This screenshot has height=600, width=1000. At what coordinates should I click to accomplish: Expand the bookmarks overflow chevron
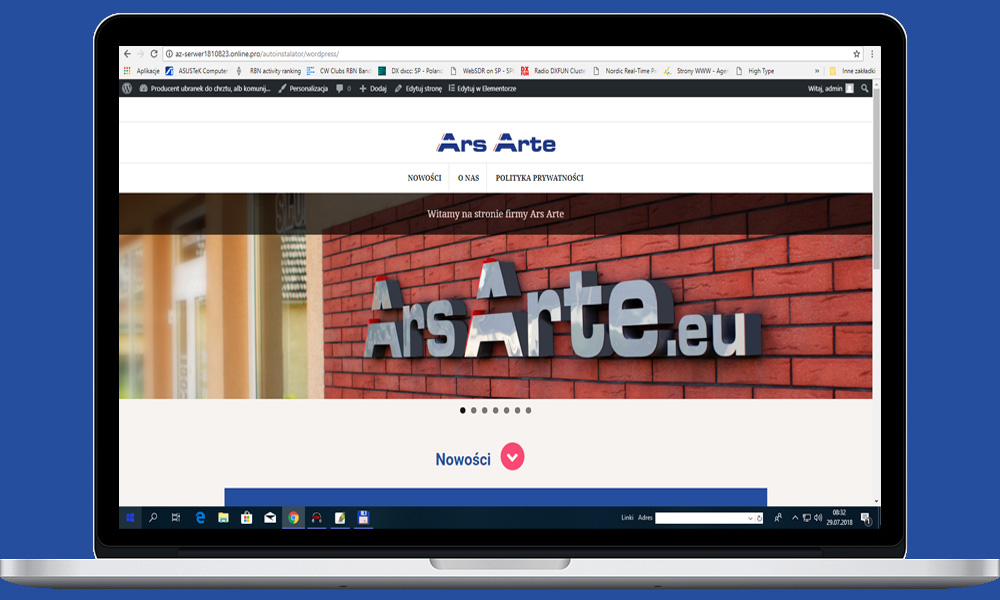click(817, 71)
